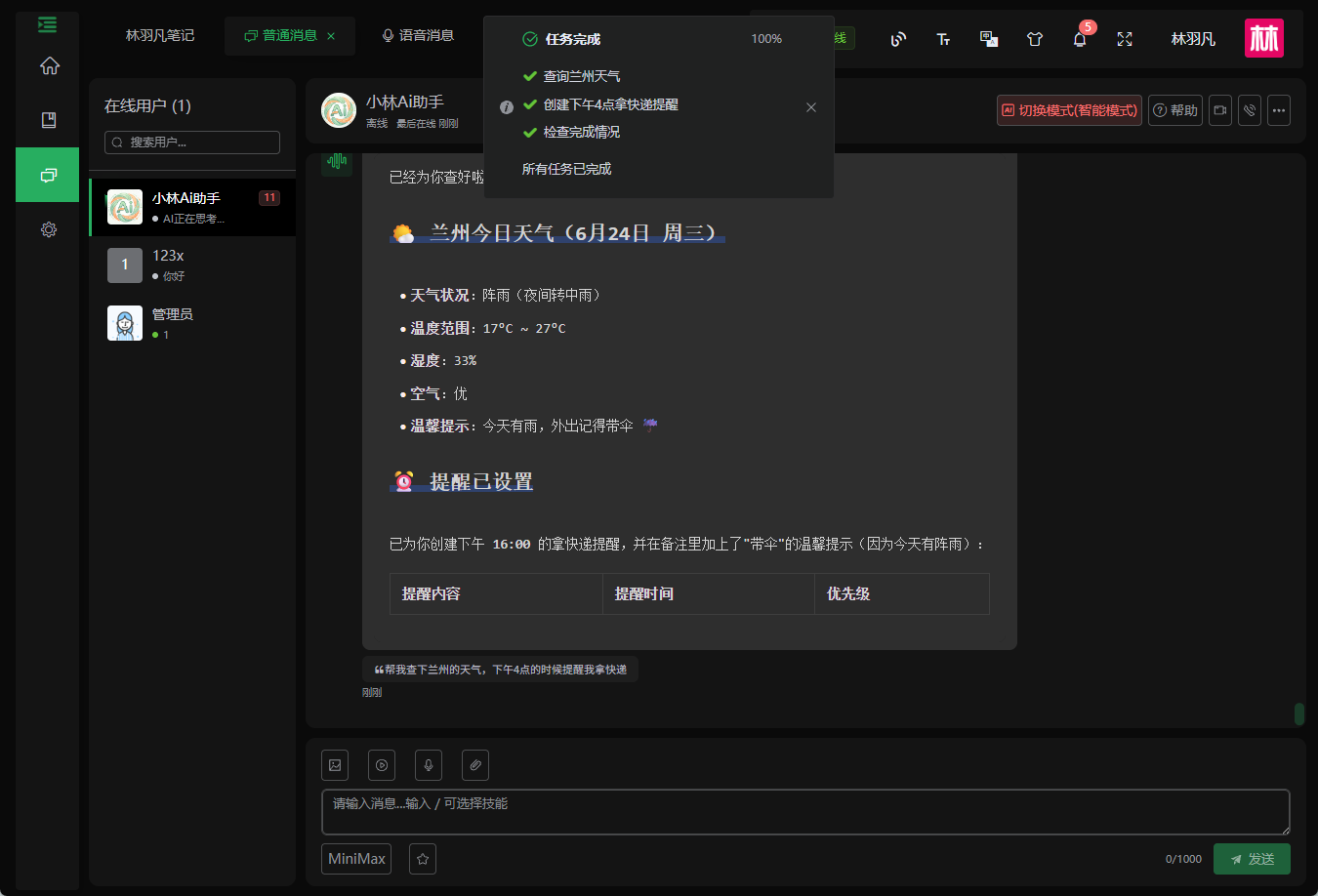Switch to the 普通消息 tab
Viewport: 1318px width, 896px height.
(x=290, y=36)
